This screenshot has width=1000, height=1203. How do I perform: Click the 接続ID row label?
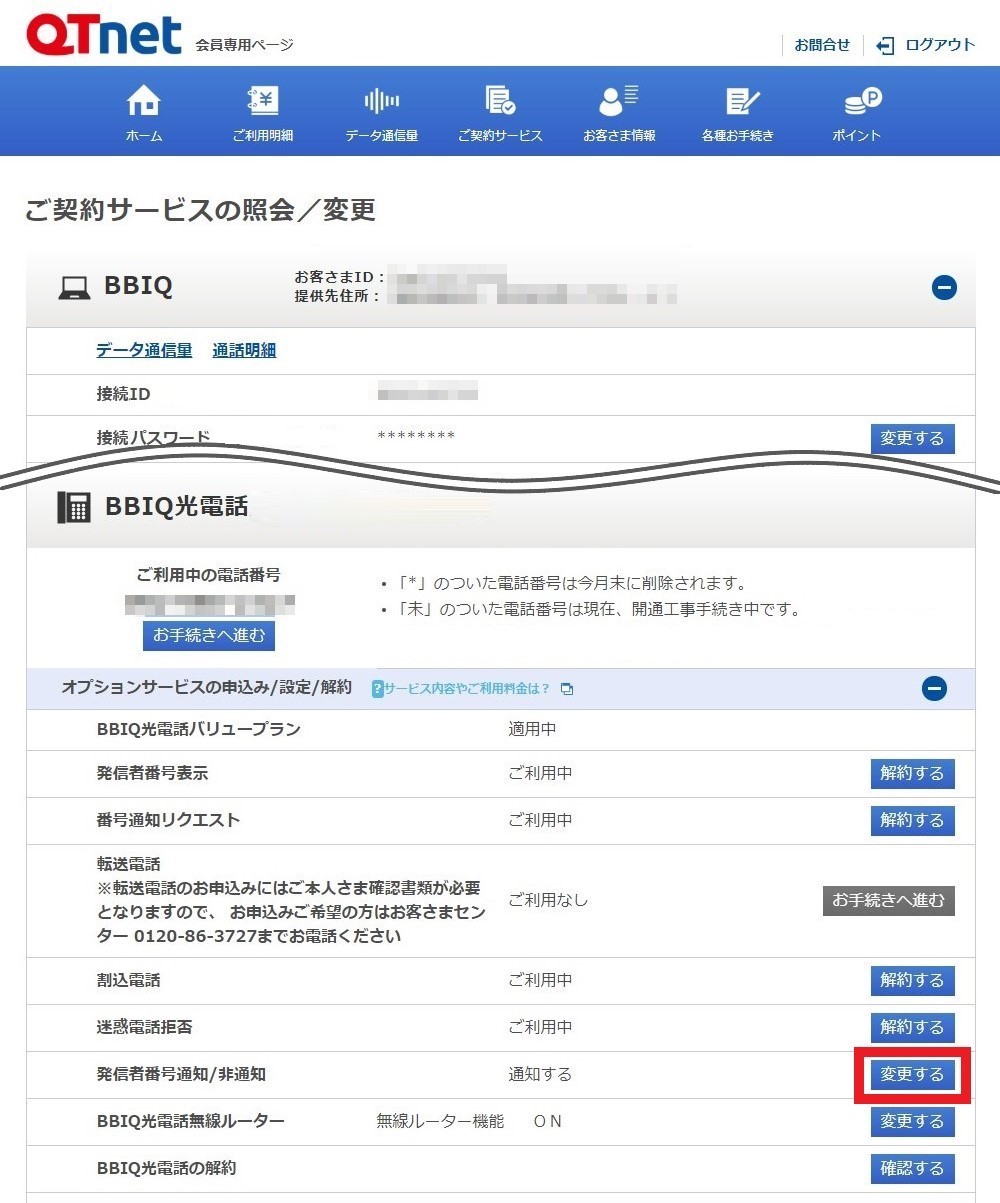pos(123,394)
